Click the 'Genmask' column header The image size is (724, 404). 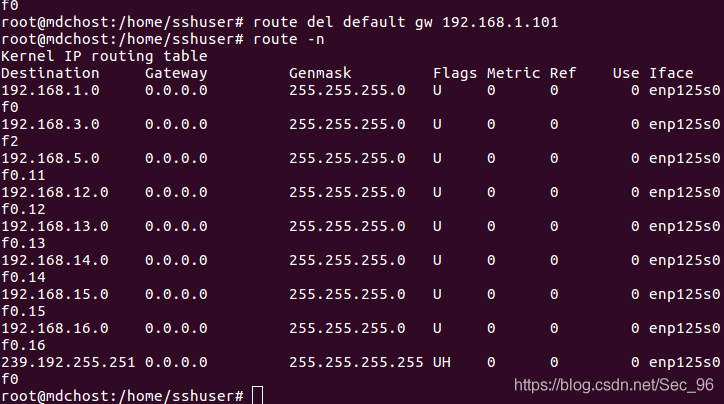pos(320,73)
